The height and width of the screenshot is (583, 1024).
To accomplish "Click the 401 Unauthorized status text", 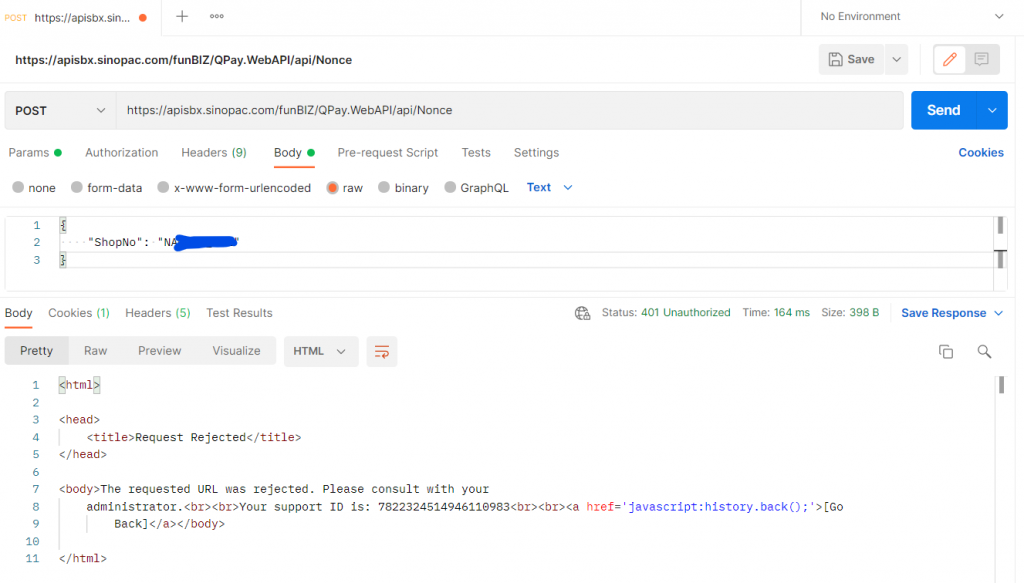I will coord(686,313).
